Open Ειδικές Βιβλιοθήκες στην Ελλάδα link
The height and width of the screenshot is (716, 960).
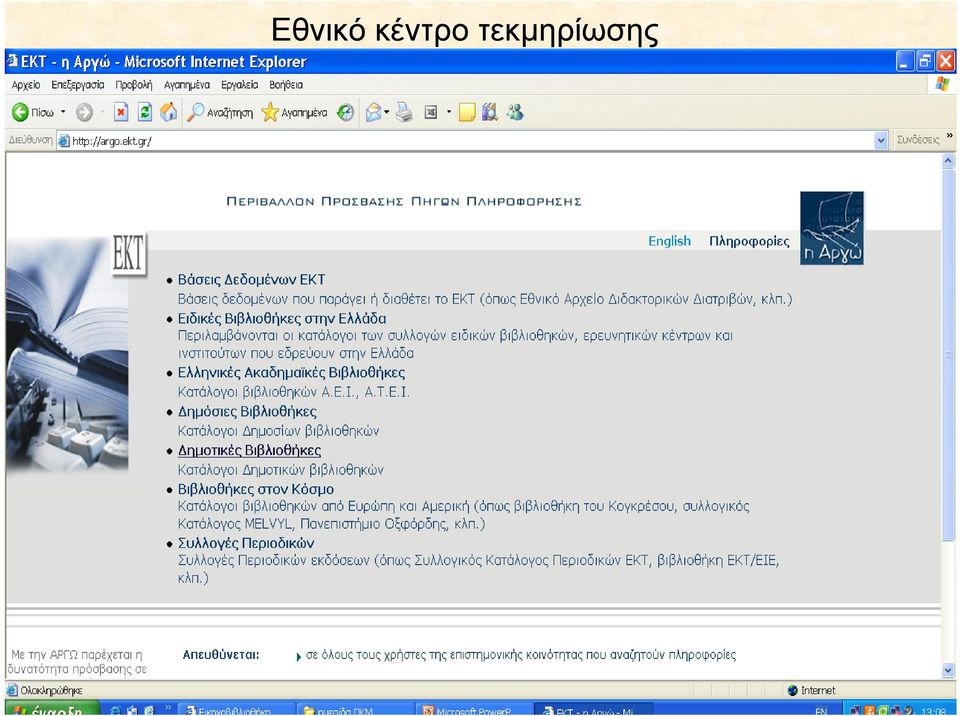click(282, 318)
